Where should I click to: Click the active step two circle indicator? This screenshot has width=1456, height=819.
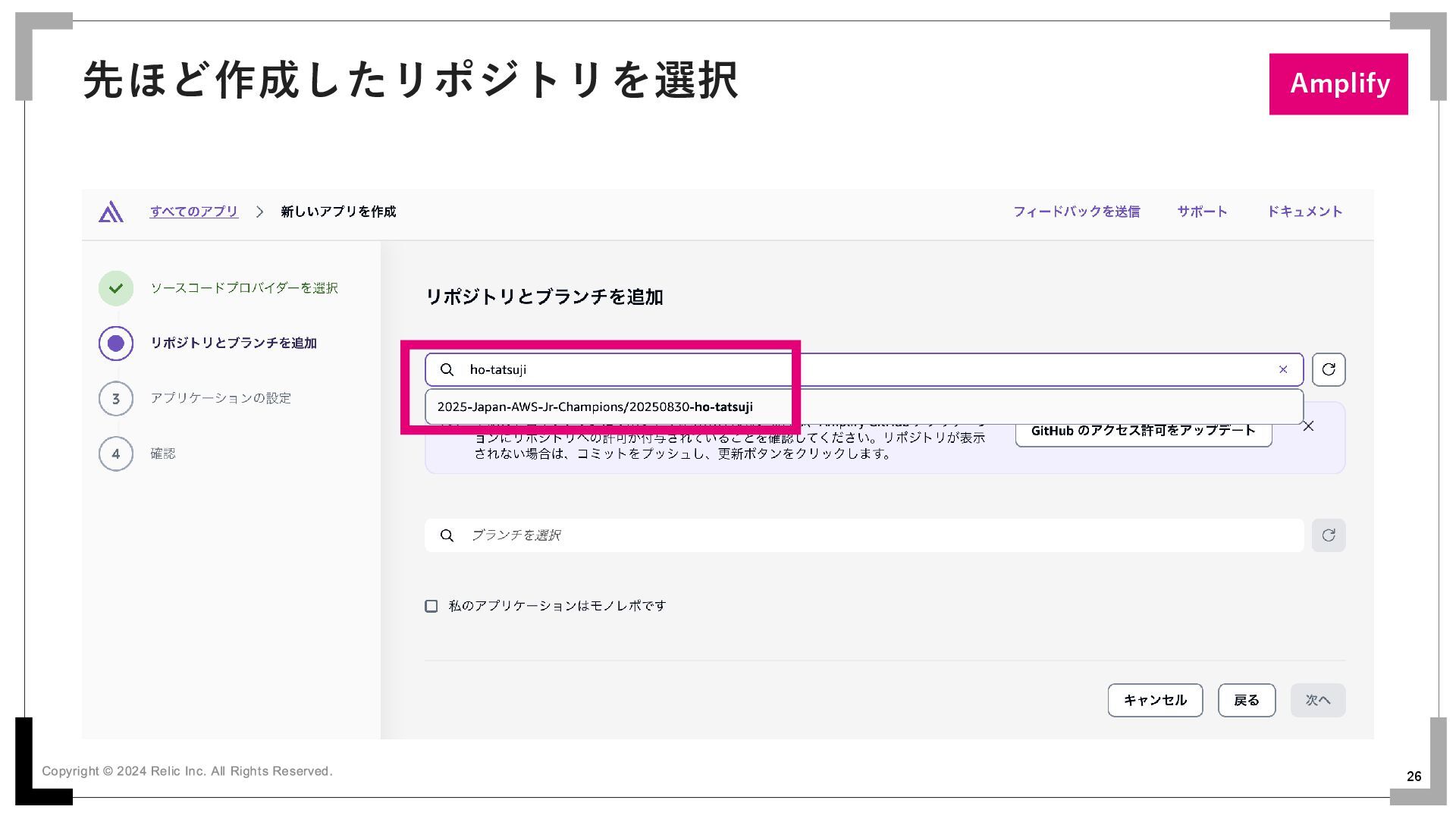116,344
